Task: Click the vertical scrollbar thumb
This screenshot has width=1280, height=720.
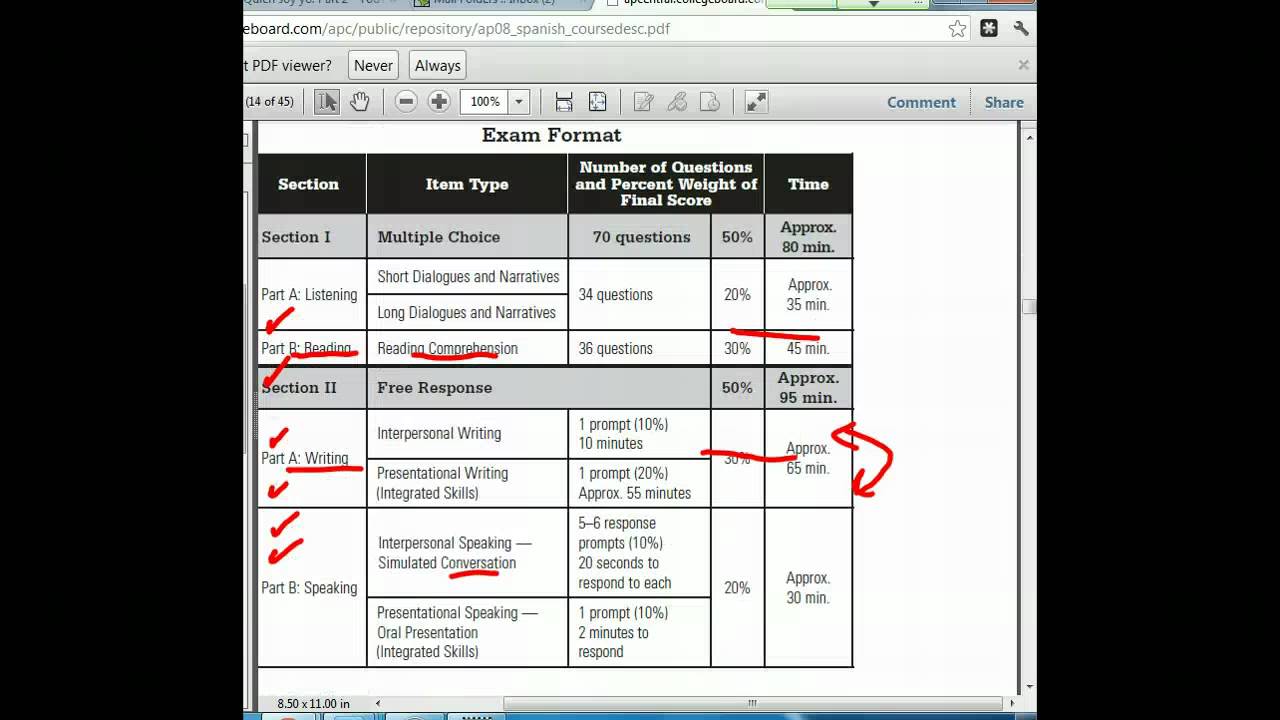Action: 1028,307
